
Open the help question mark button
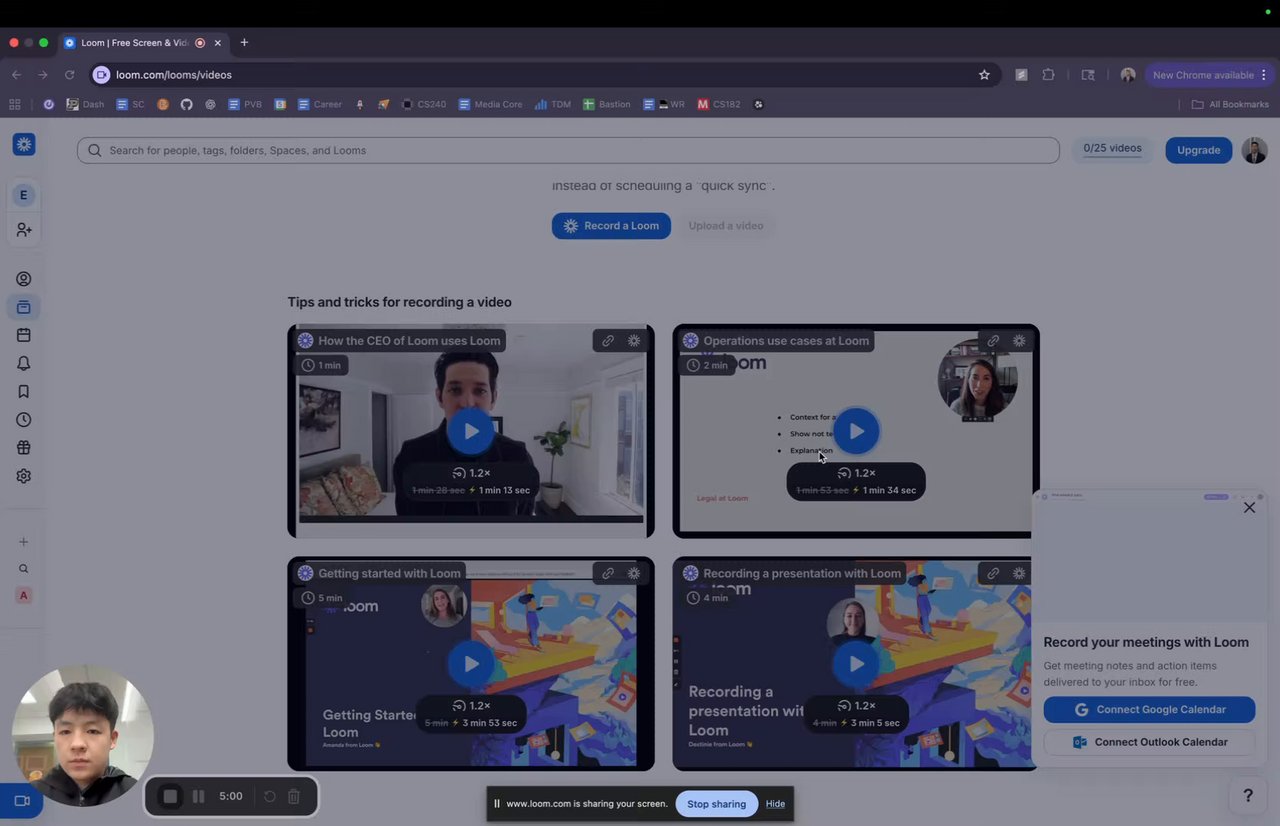click(x=1248, y=796)
